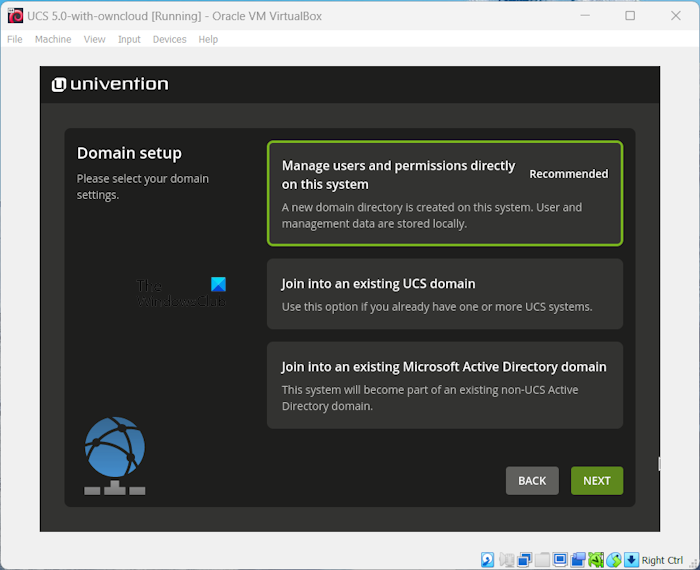This screenshot has height=570, width=700.
Task: Click the mouse integration globe icon
Action: (614, 560)
